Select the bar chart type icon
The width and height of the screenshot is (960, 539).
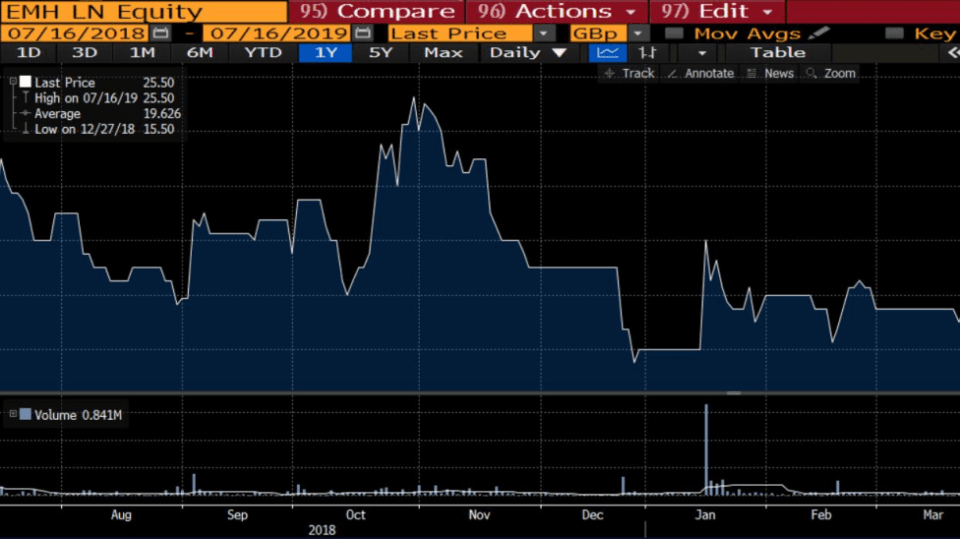(x=647, y=53)
